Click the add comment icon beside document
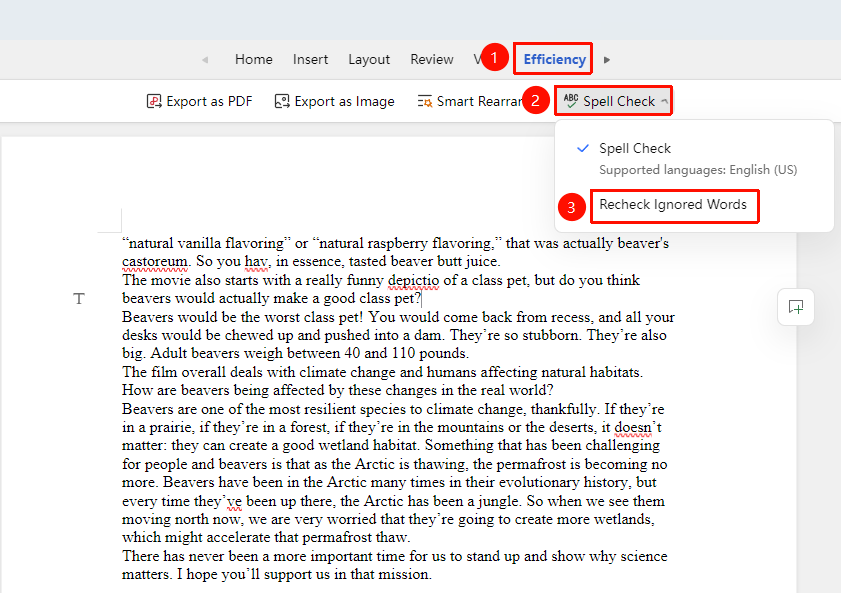Screen dimensions: 841x593 (x=796, y=307)
